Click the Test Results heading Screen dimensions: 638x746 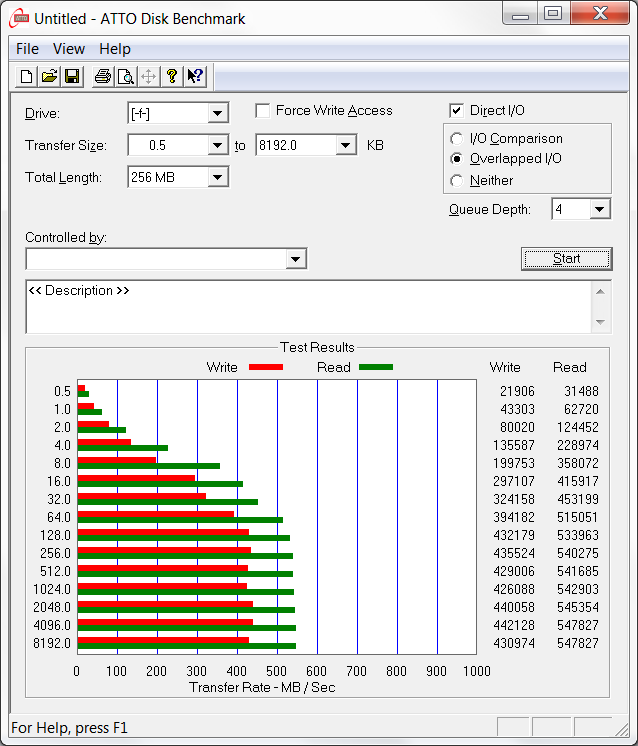317,347
